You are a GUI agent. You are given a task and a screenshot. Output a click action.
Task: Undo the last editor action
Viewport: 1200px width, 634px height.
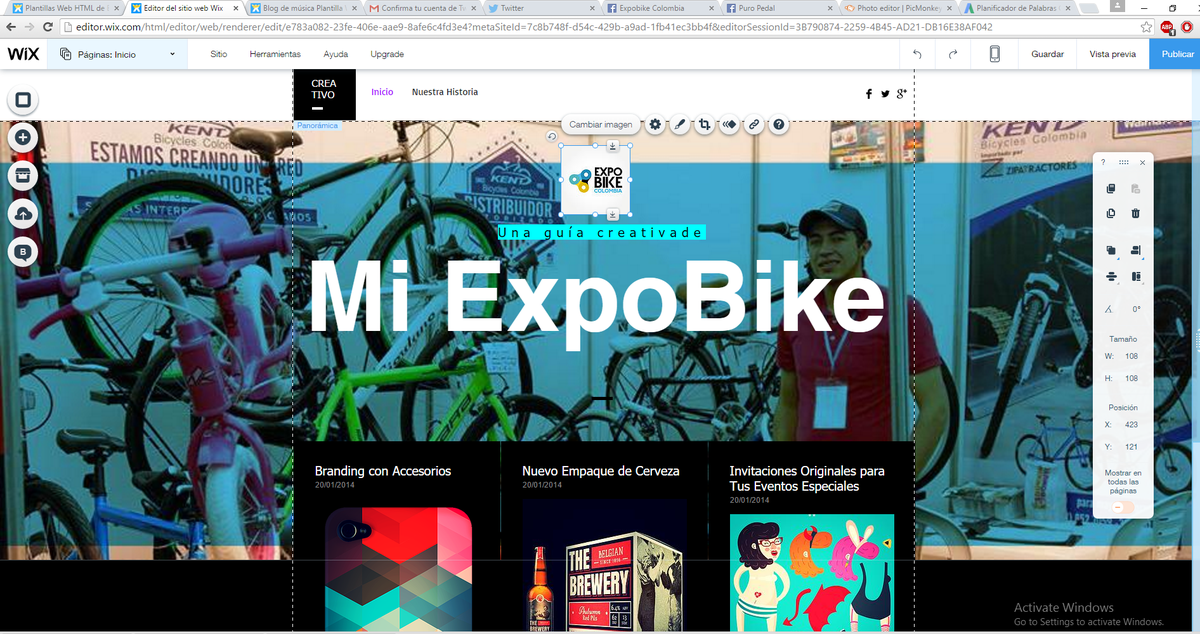point(917,54)
